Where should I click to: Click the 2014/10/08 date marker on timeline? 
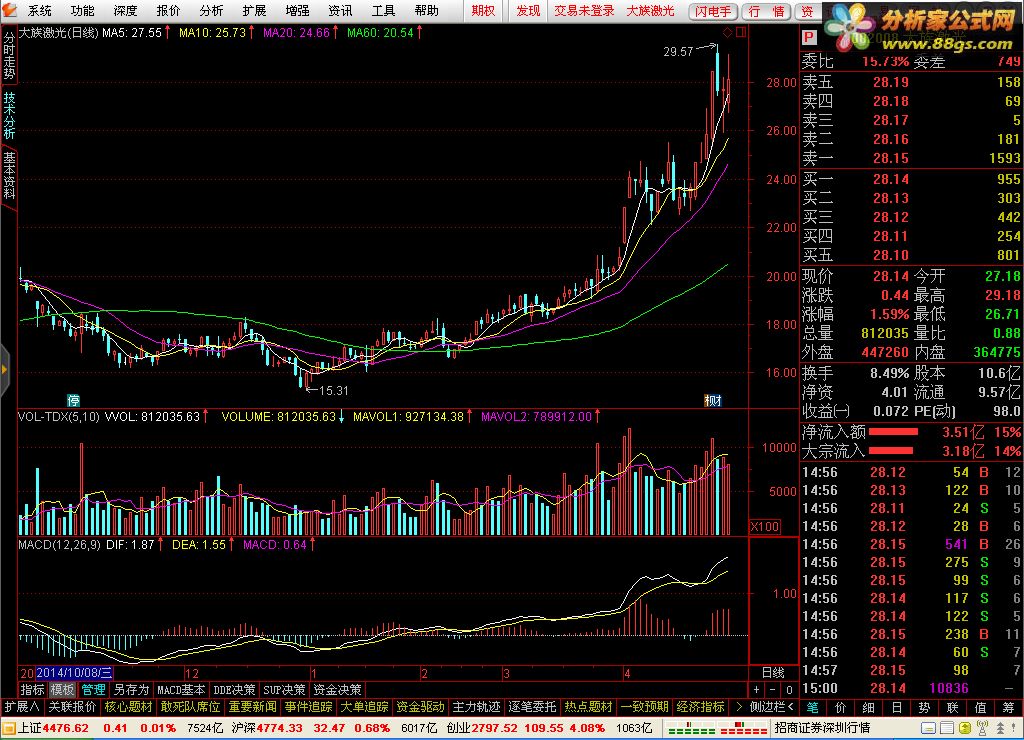click(x=74, y=673)
